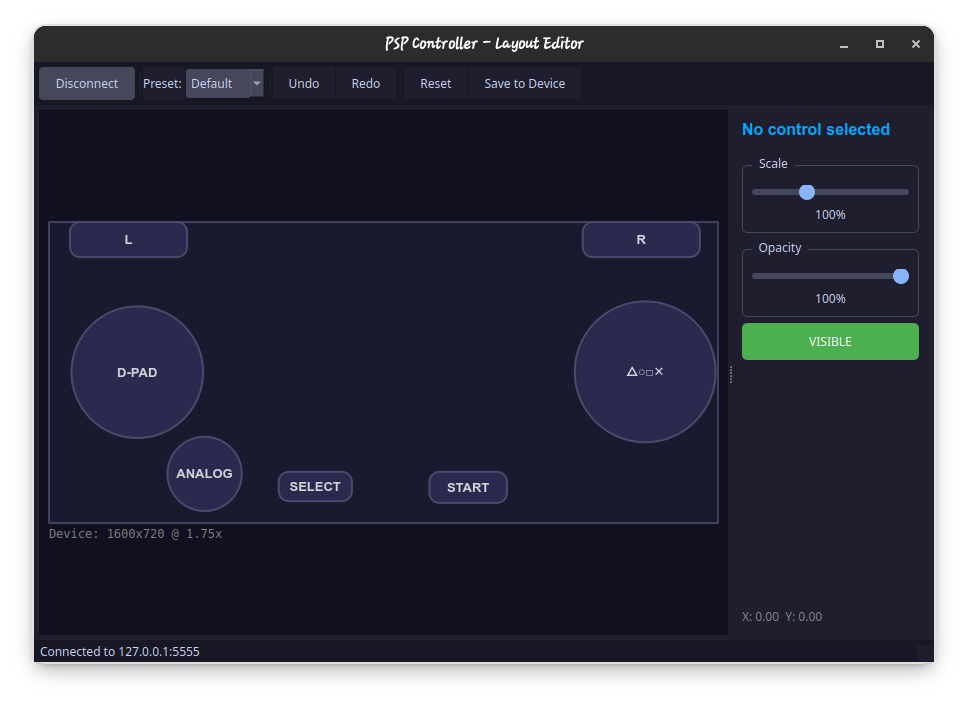
Task: Minimize the Layout Editor window
Action: coord(843,44)
